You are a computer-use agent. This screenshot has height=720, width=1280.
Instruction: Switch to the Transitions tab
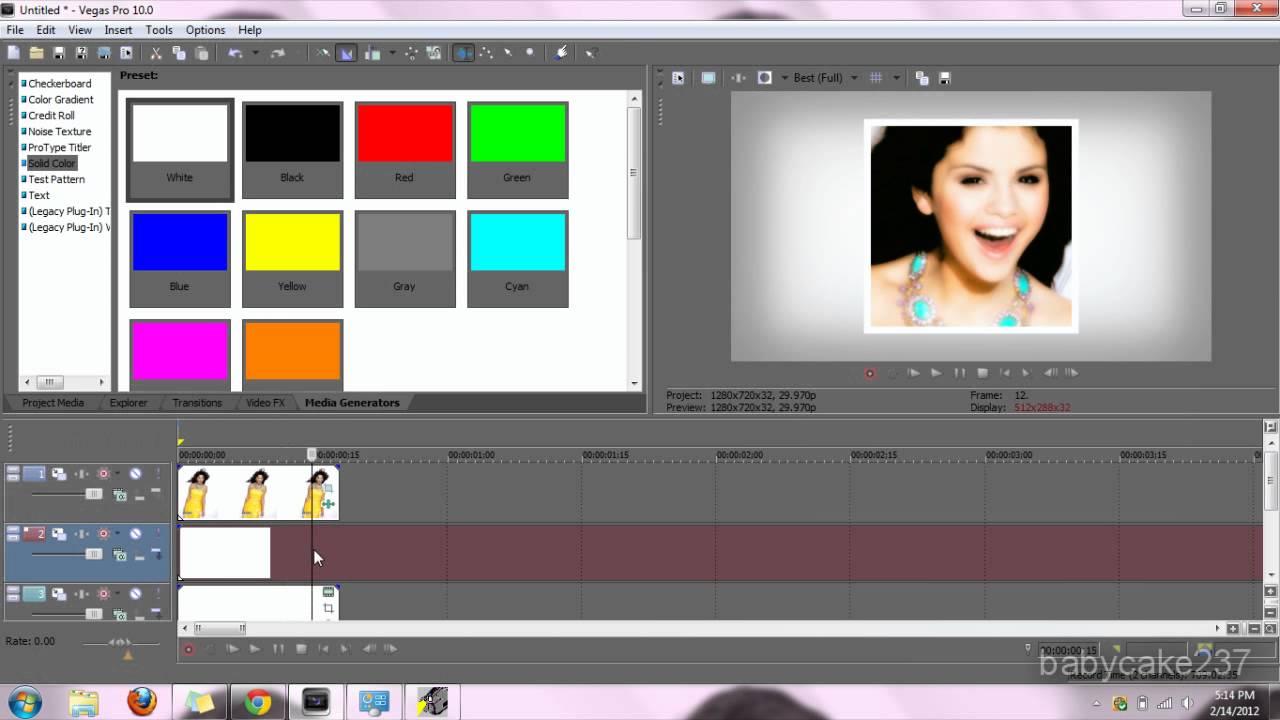(197, 402)
